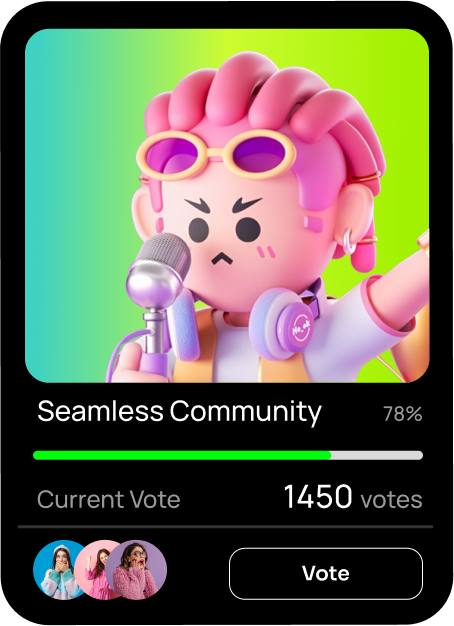Open the third voter avatar with purple background
Viewport: 454px width, 626px height.
136,570
